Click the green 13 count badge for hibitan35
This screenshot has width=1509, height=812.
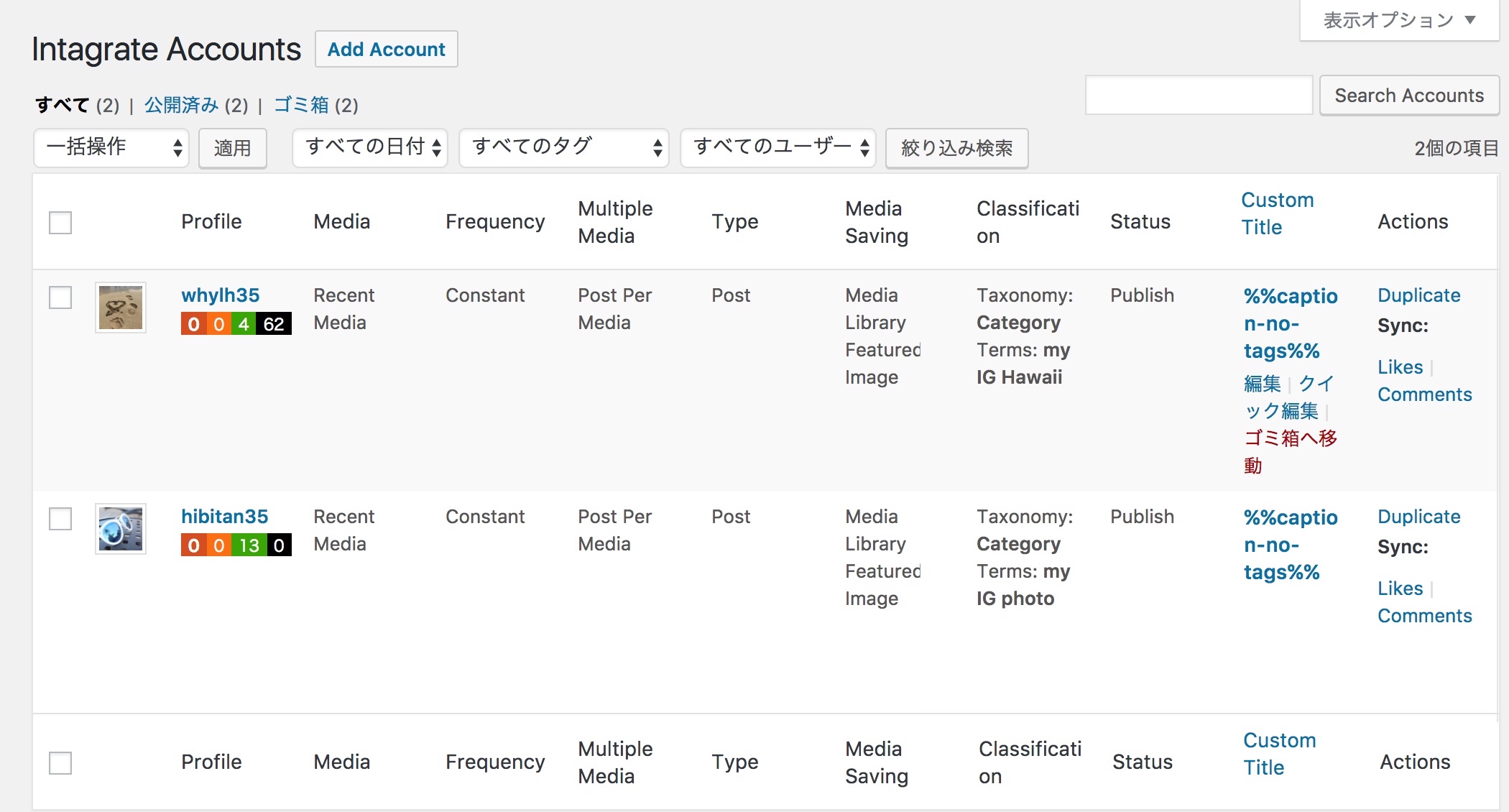point(249,545)
